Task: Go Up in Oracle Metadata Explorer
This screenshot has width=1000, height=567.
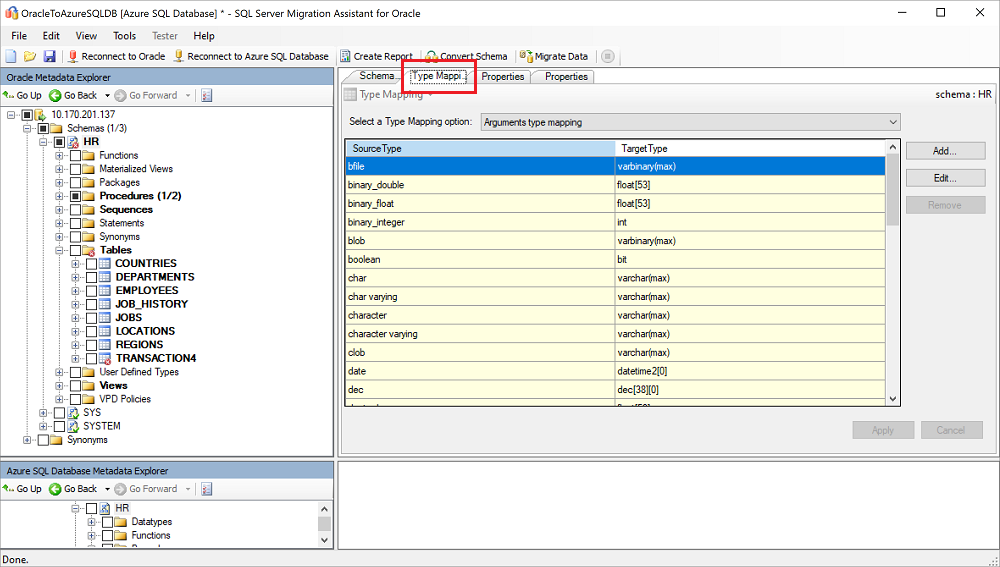Action: click(x=23, y=96)
